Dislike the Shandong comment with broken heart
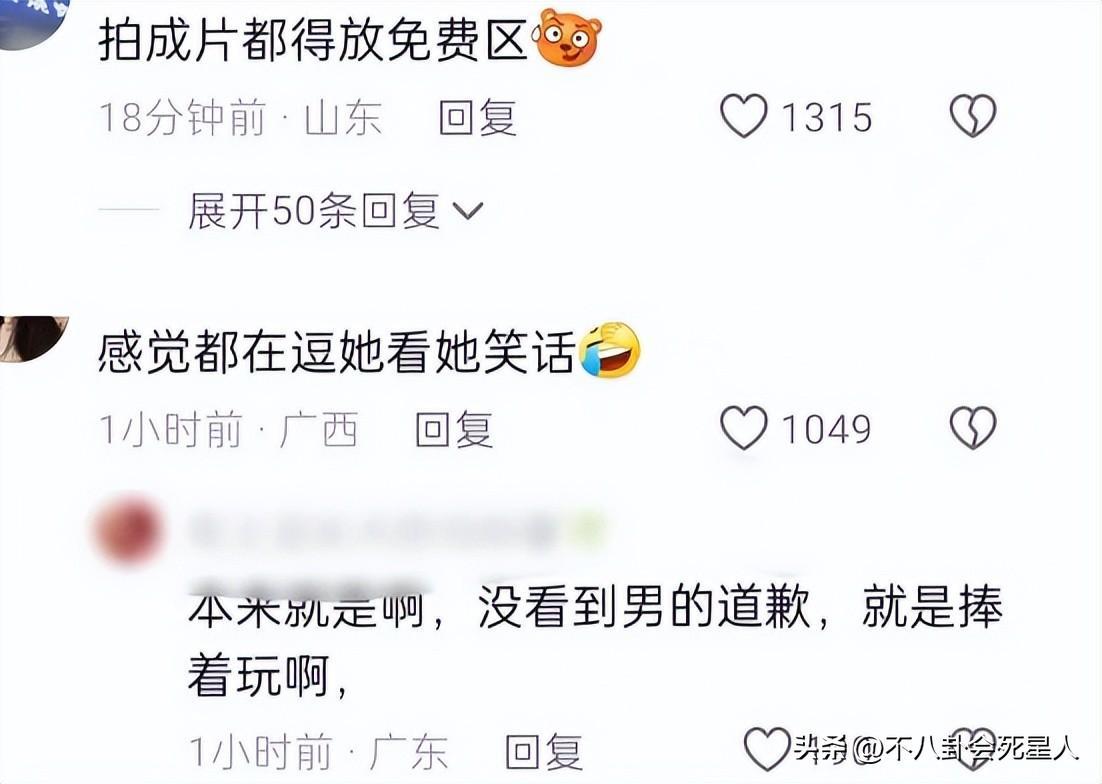This screenshot has width=1102, height=784. tap(973, 116)
